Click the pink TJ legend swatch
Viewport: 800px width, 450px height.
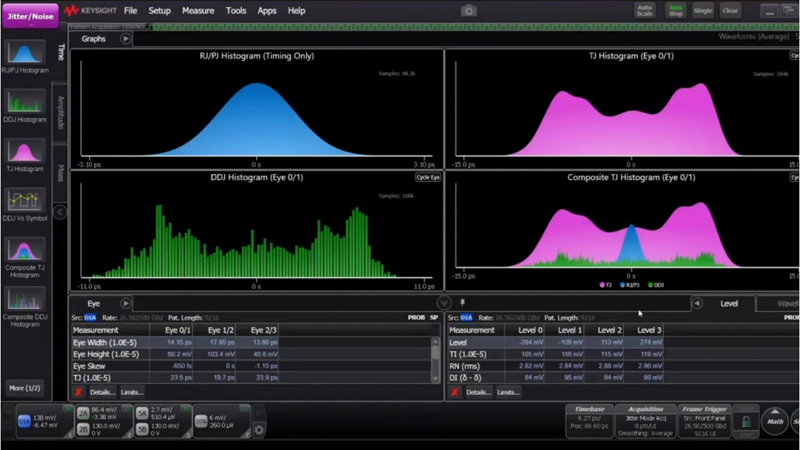[602, 285]
